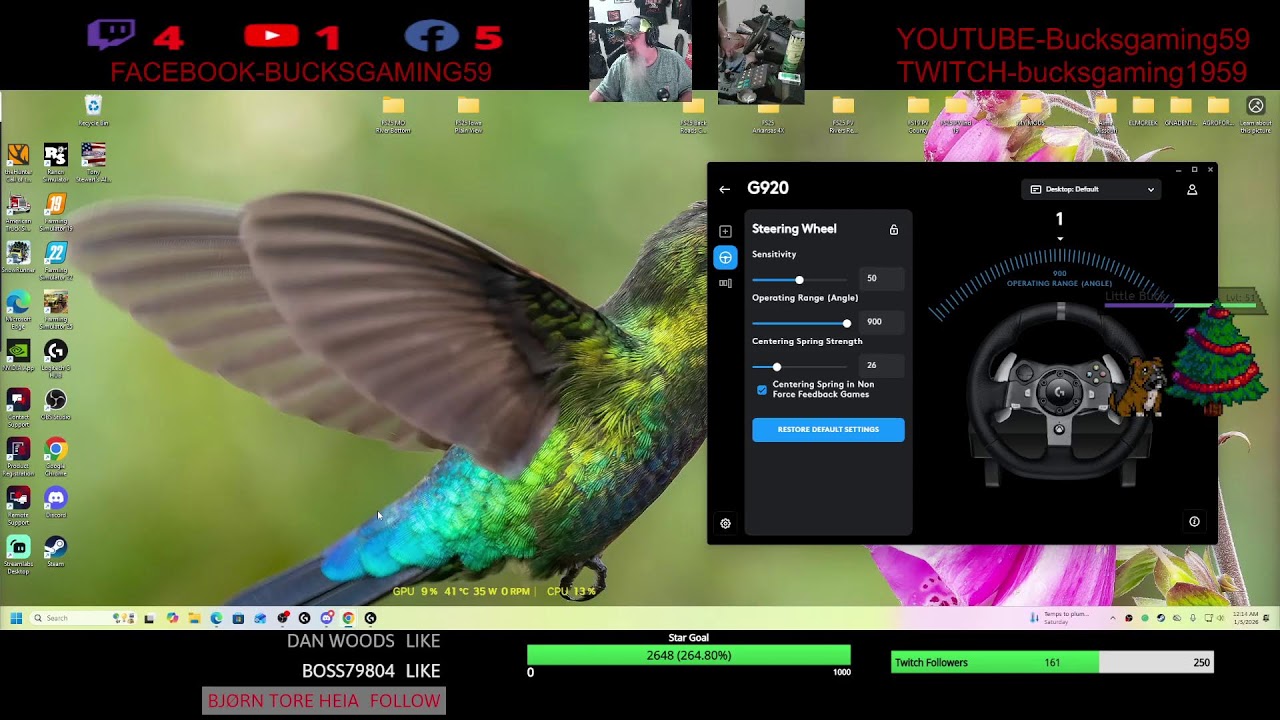This screenshot has height=720, width=1280.
Task: Launch Discord desktop shortcut
Action: point(56,502)
